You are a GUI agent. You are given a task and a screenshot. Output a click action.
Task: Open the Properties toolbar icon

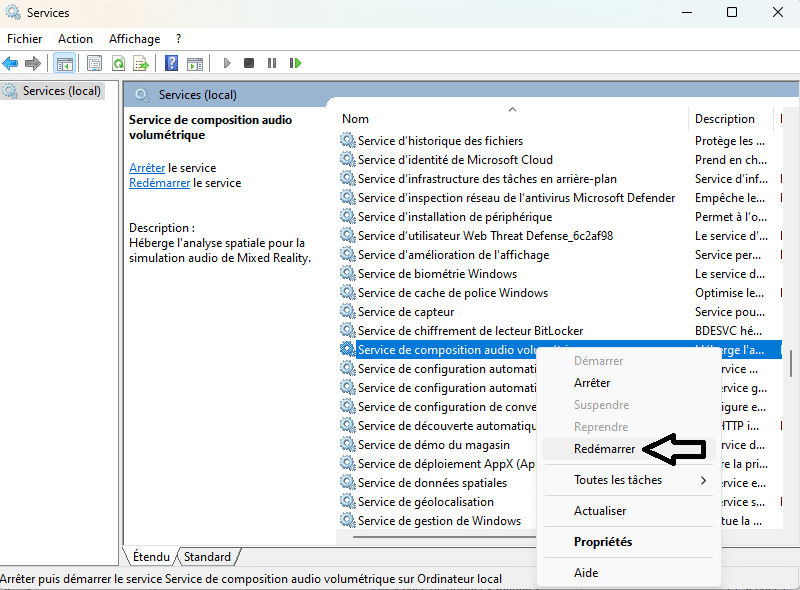click(94, 63)
